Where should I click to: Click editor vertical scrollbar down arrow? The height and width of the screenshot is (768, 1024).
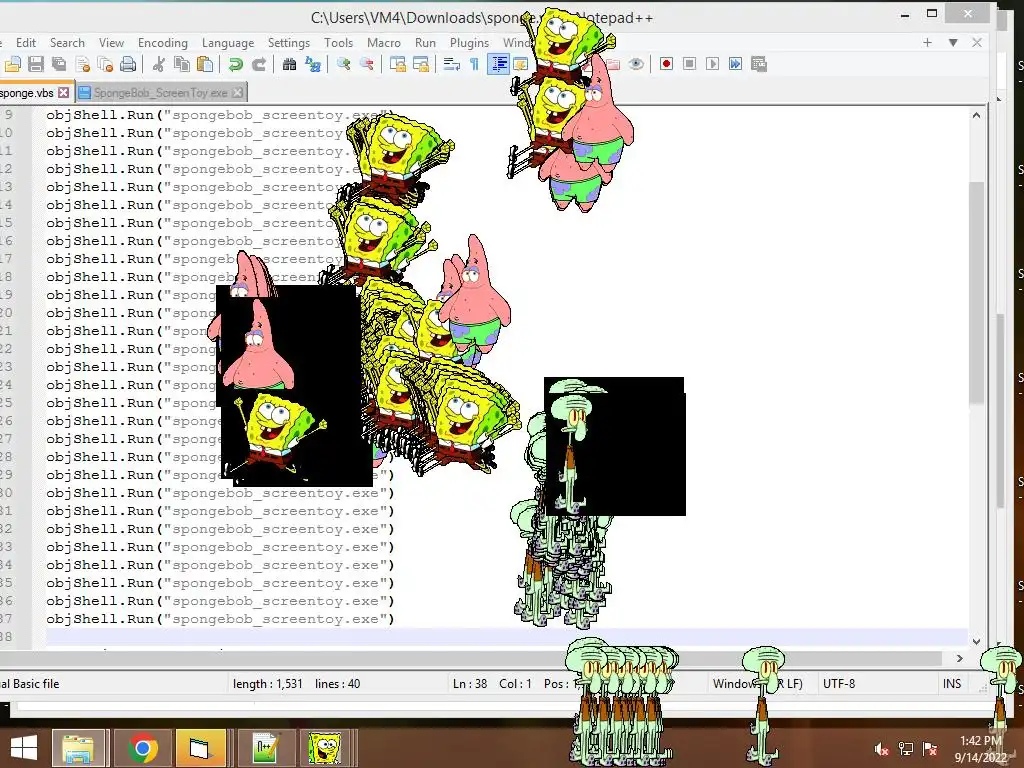[976, 641]
